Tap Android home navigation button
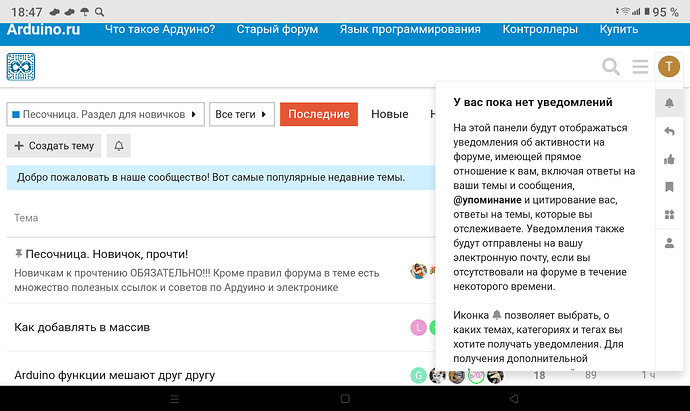The image size is (690, 411). [x=345, y=399]
